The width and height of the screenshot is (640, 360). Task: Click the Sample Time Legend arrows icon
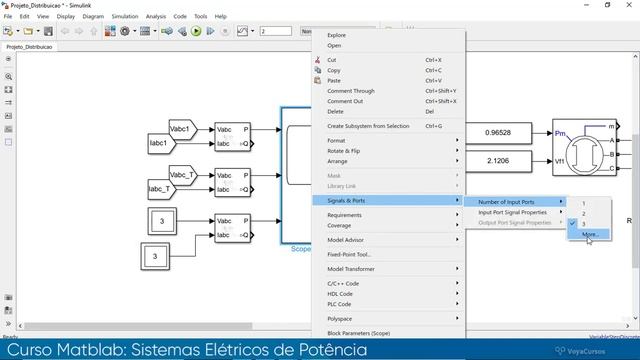click(x=8, y=102)
